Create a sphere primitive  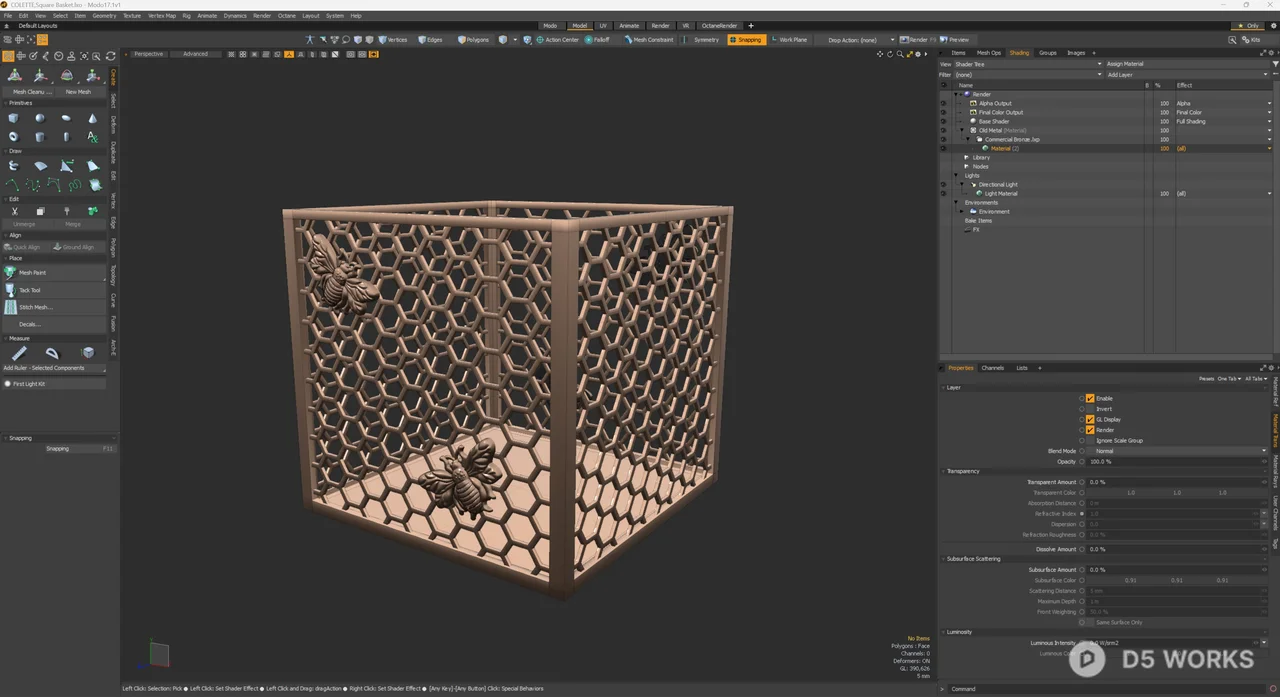pyautogui.click(x=40, y=118)
